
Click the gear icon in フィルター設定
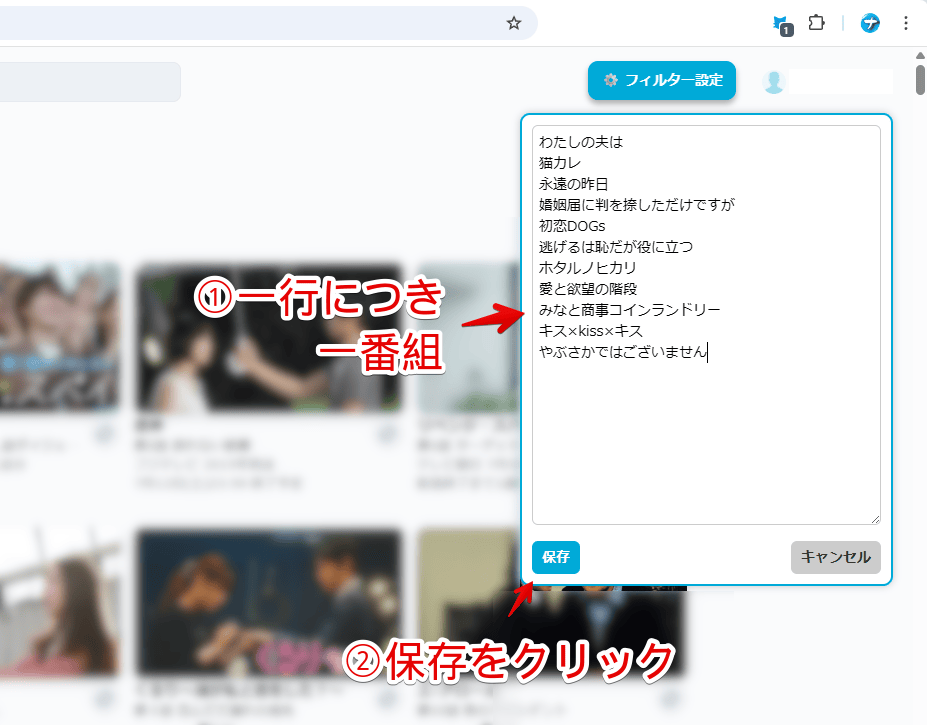click(611, 80)
